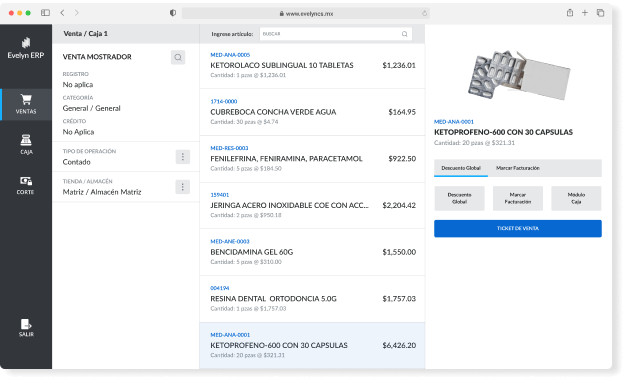Click the $1,236.01 price
The height and width of the screenshot is (381, 626).
[x=399, y=65]
